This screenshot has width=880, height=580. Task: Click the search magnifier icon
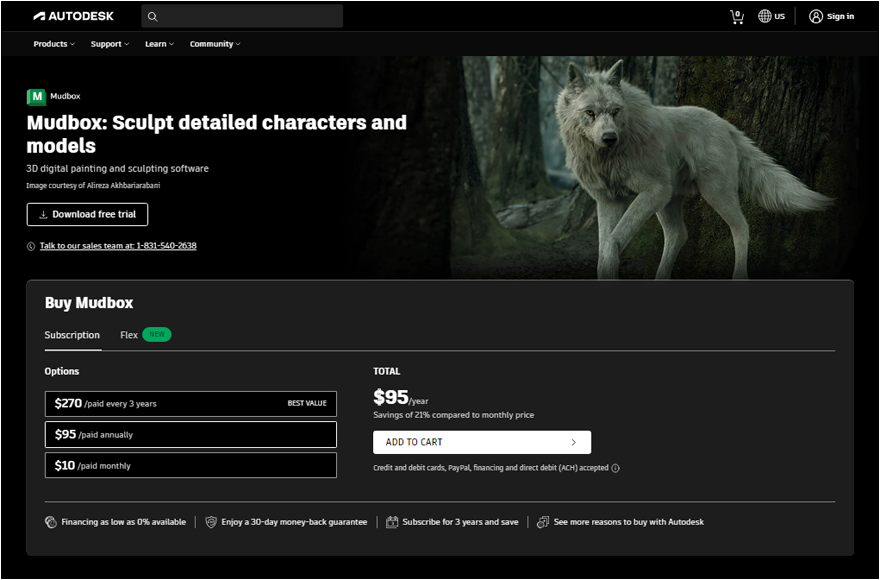pyautogui.click(x=153, y=17)
